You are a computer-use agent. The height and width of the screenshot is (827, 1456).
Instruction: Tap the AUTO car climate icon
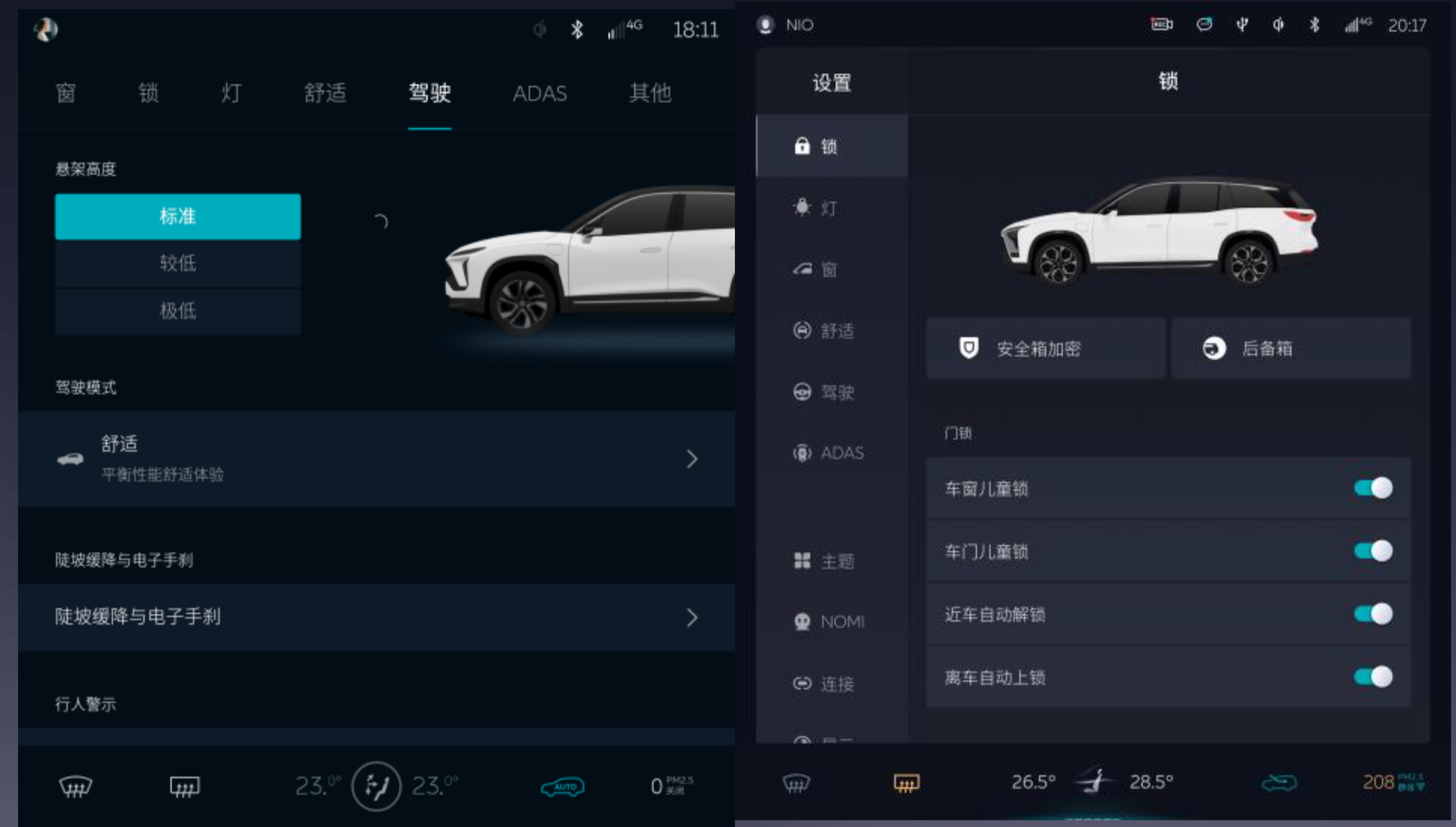click(563, 787)
